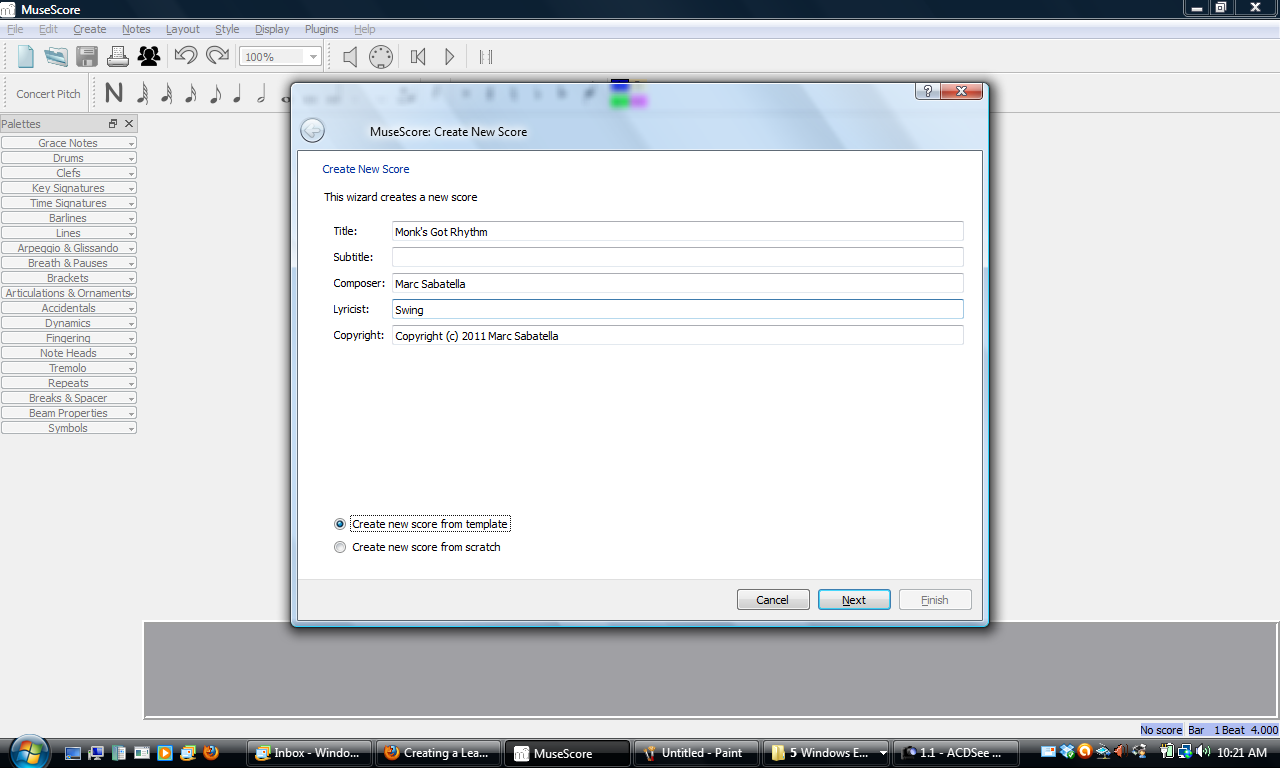Click the Copyright input field
Viewport: 1280px width, 768px height.
pyautogui.click(x=678, y=335)
